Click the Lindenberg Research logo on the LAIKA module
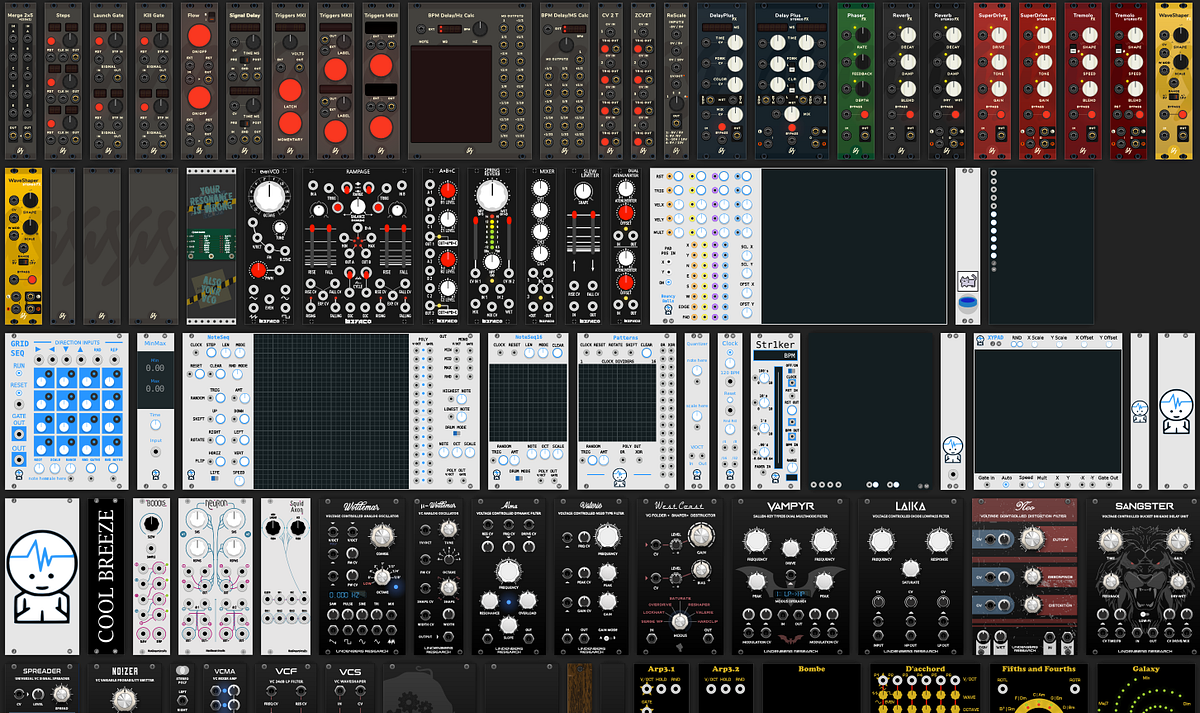The height and width of the screenshot is (713, 1200). pyautogui.click(x=909, y=651)
